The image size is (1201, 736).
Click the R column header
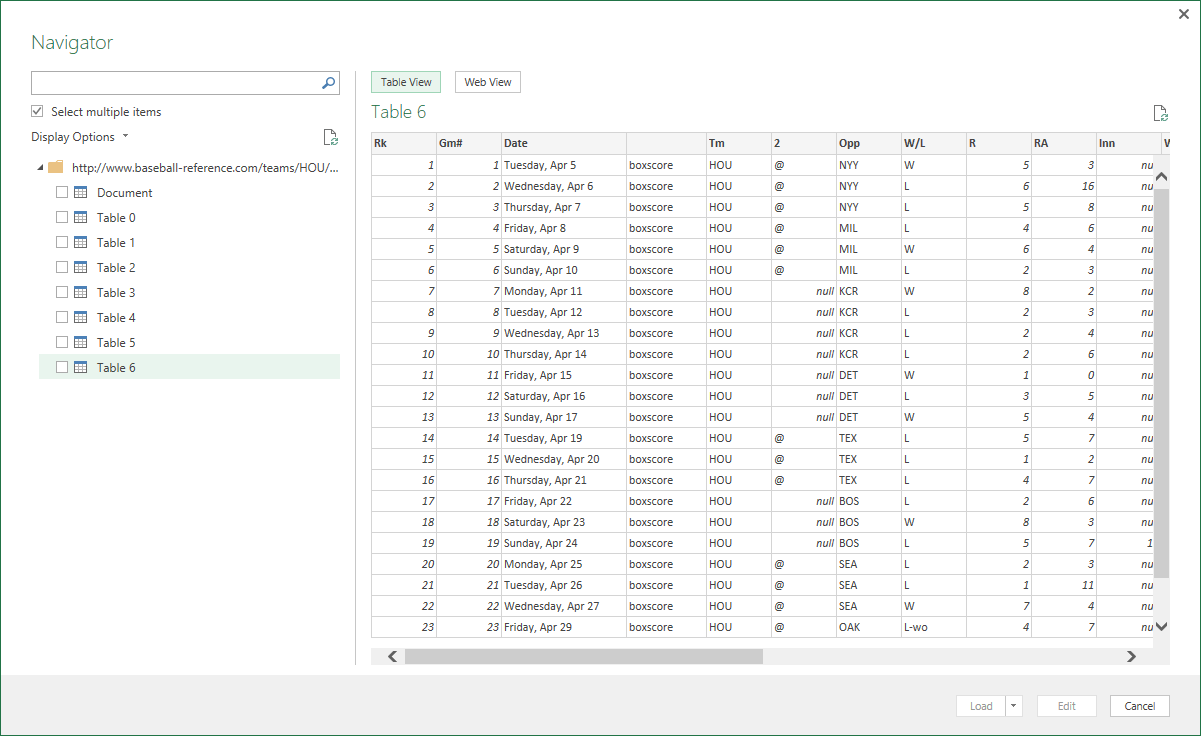999,143
